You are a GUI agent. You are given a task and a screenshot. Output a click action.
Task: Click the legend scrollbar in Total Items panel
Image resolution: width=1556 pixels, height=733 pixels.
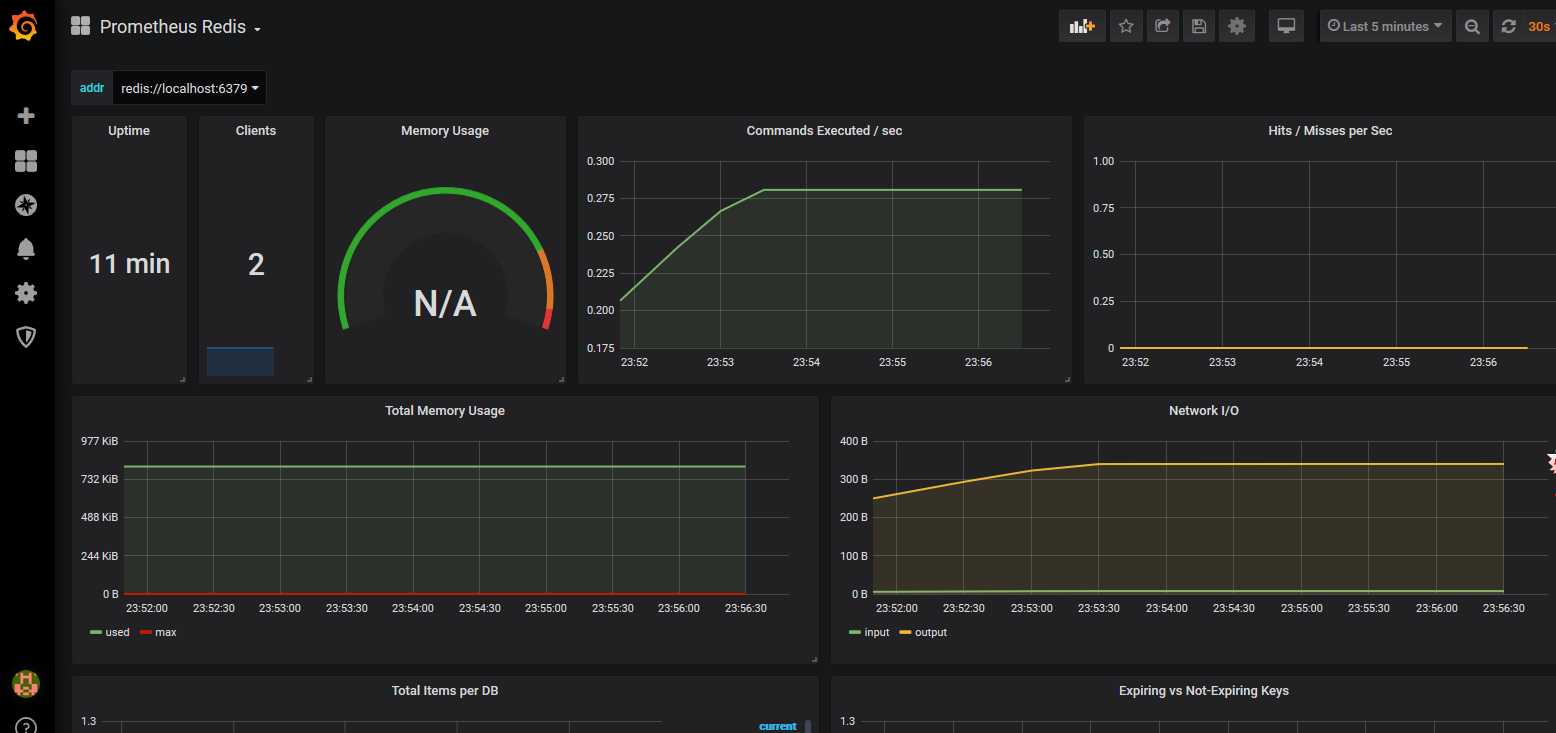point(808,726)
